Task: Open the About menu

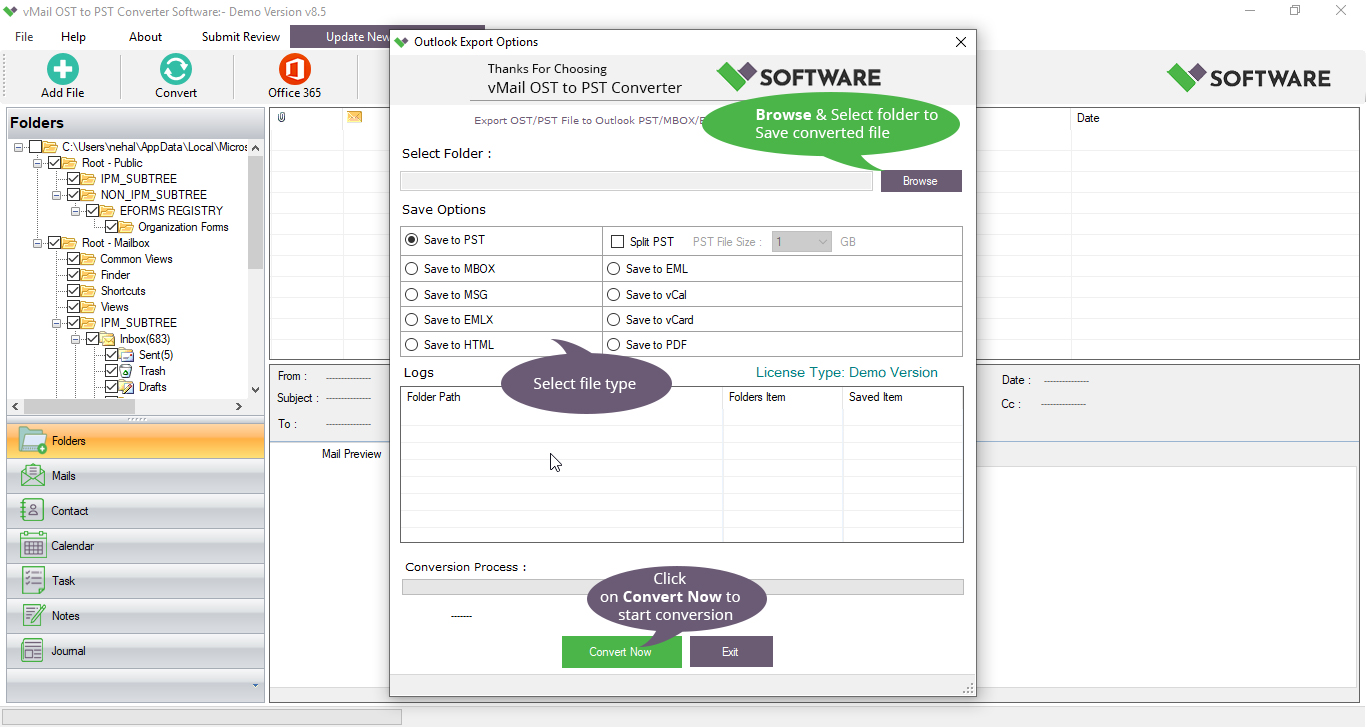Action: tap(145, 37)
